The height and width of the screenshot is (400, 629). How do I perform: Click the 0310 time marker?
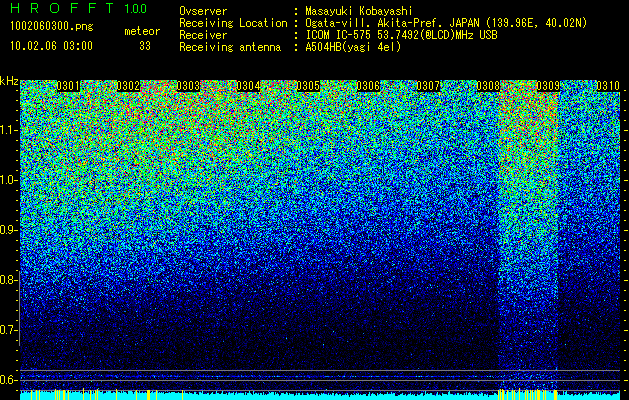coord(608,86)
